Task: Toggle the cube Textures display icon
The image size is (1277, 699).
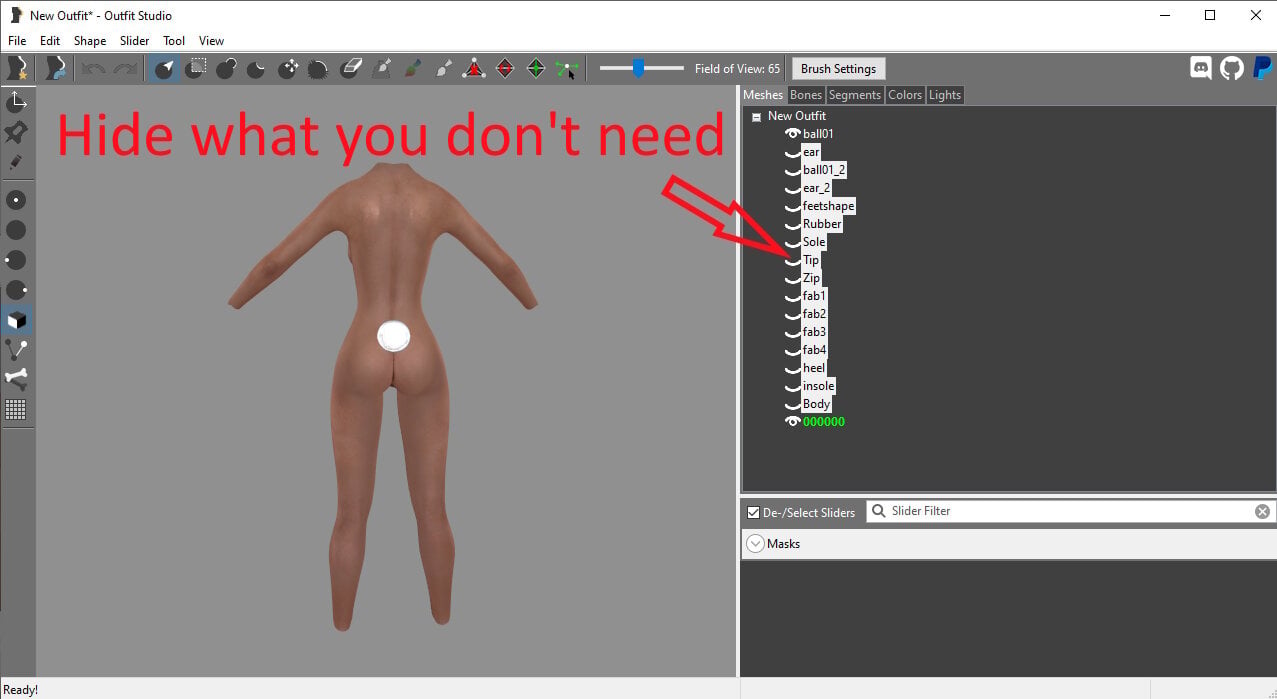Action: pos(16,320)
